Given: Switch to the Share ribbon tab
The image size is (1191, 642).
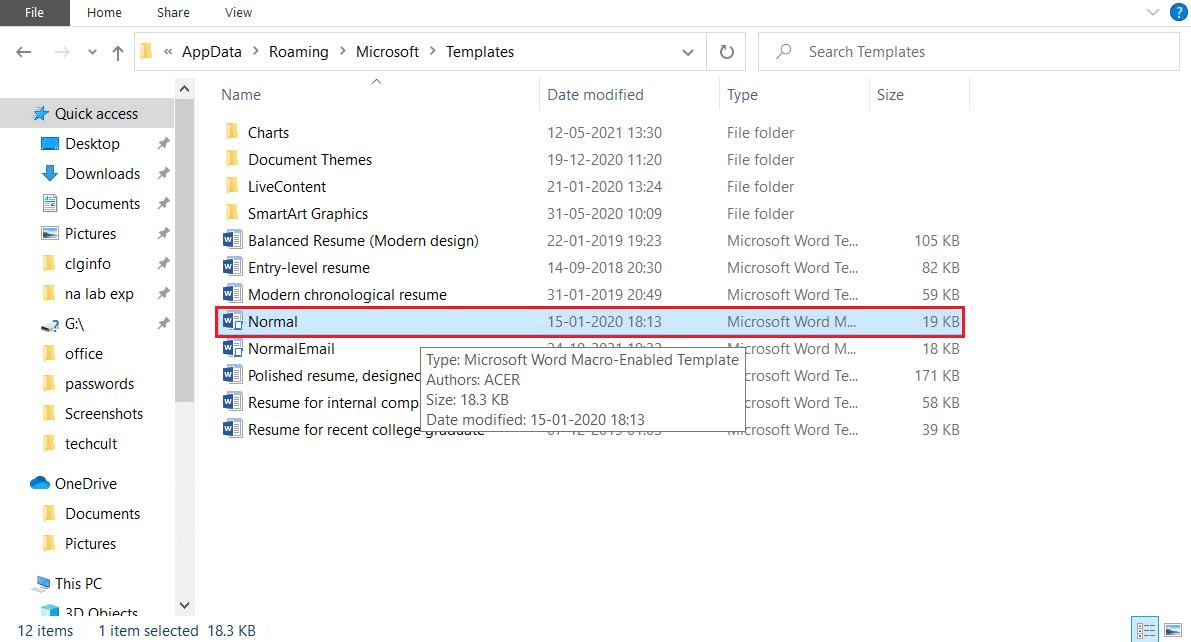Looking at the screenshot, I should click(173, 13).
